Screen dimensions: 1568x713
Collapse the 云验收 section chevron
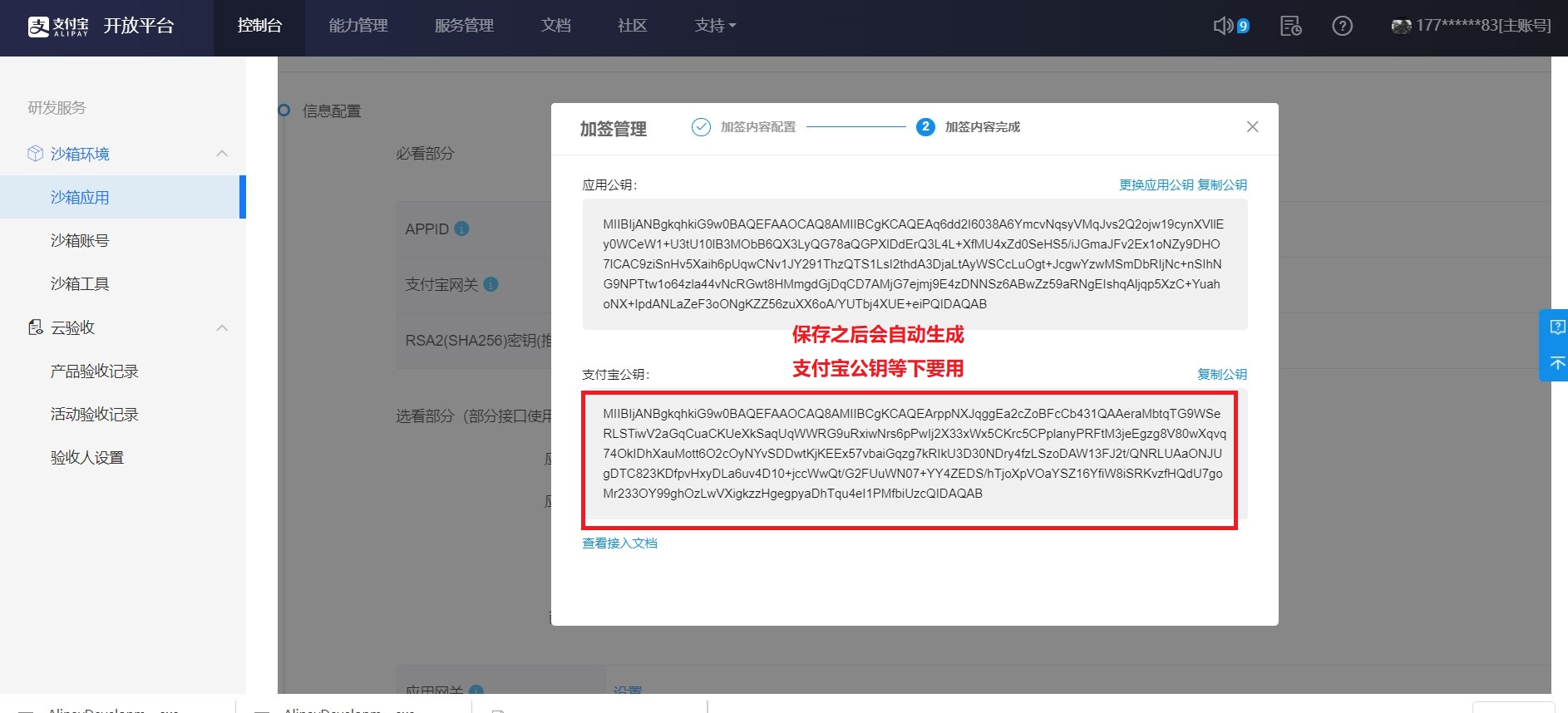(x=222, y=327)
